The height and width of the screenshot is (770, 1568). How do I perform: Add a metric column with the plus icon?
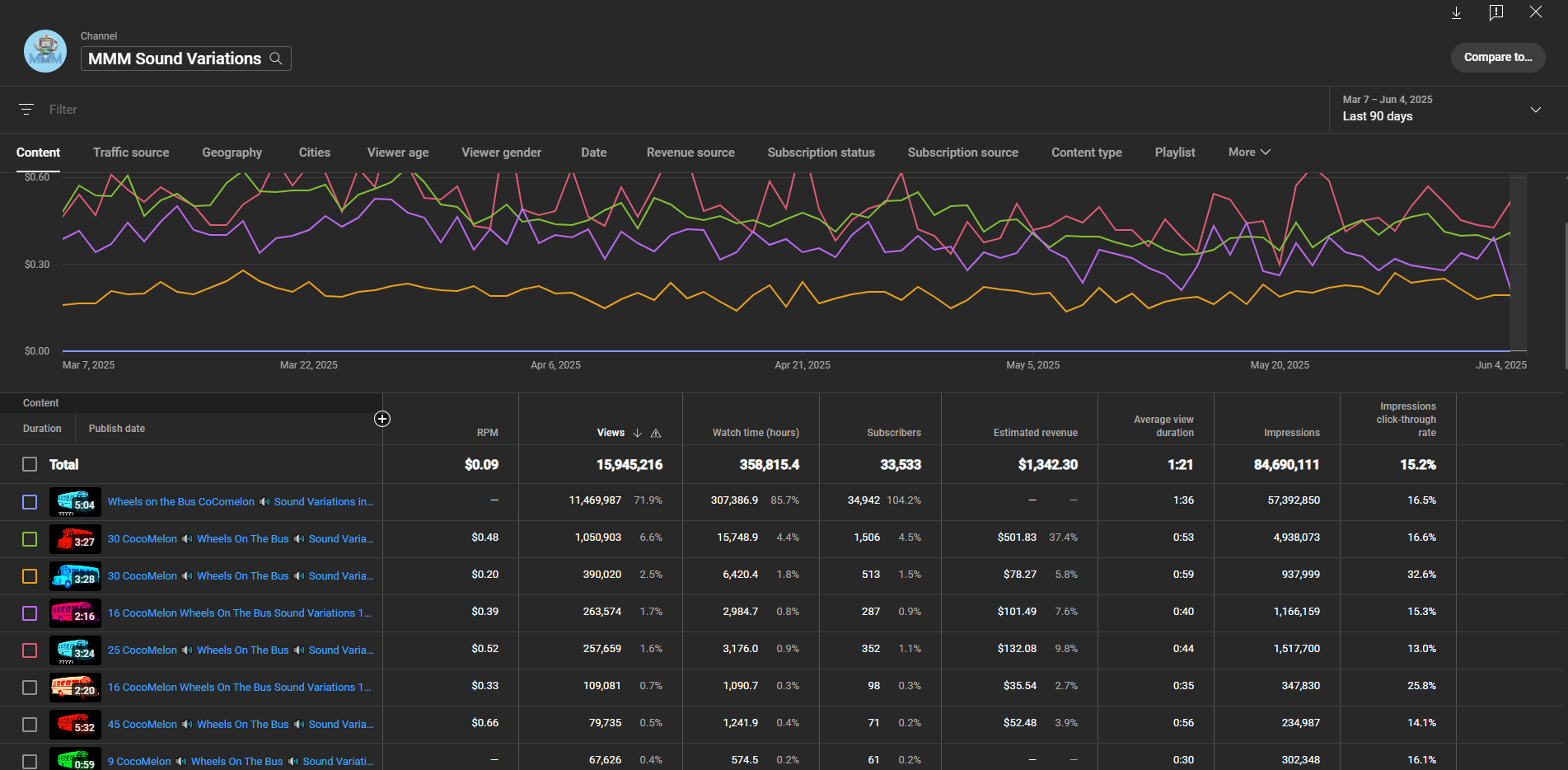(382, 419)
